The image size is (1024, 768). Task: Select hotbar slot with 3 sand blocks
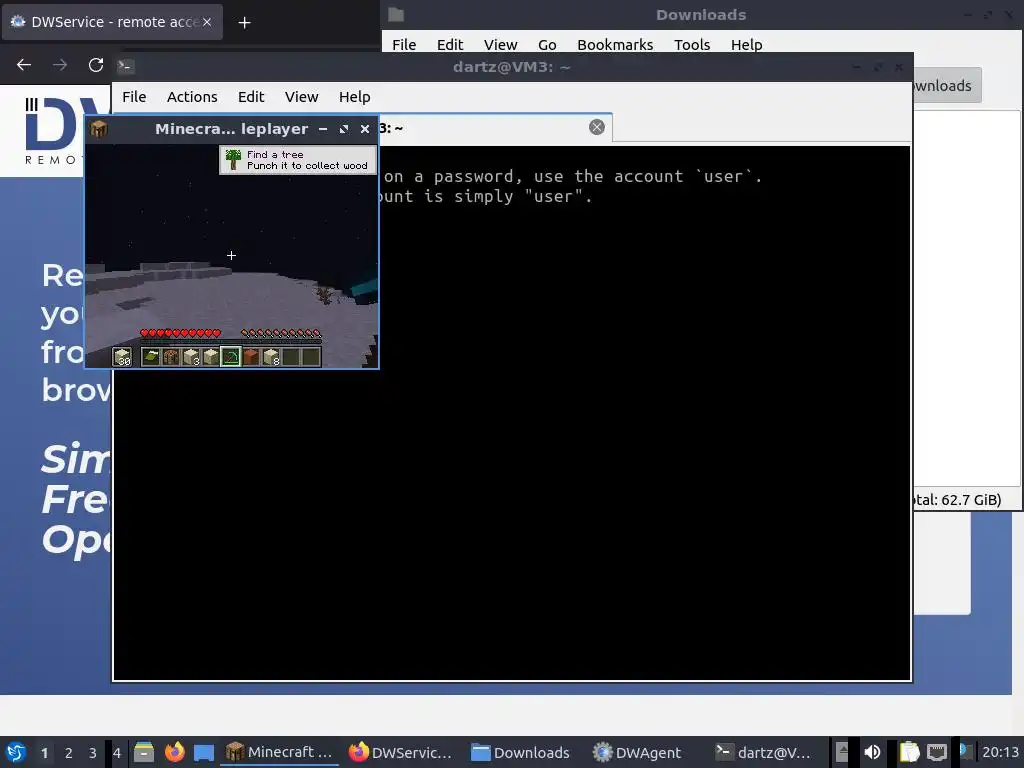pos(191,357)
